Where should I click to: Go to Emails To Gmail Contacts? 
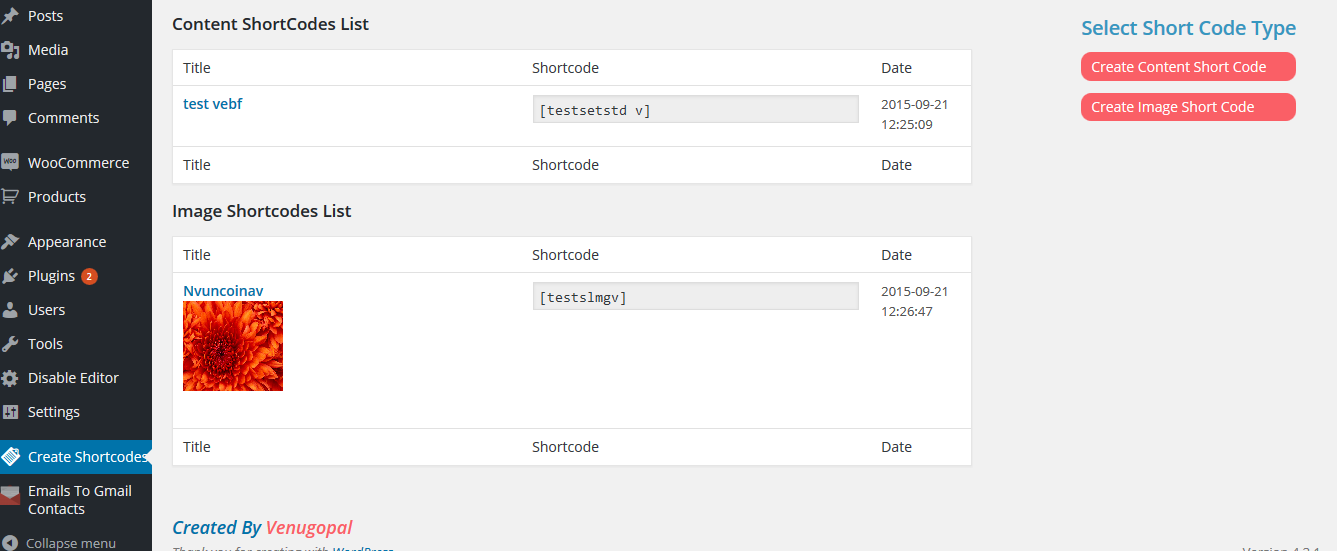click(x=79, y=500)
